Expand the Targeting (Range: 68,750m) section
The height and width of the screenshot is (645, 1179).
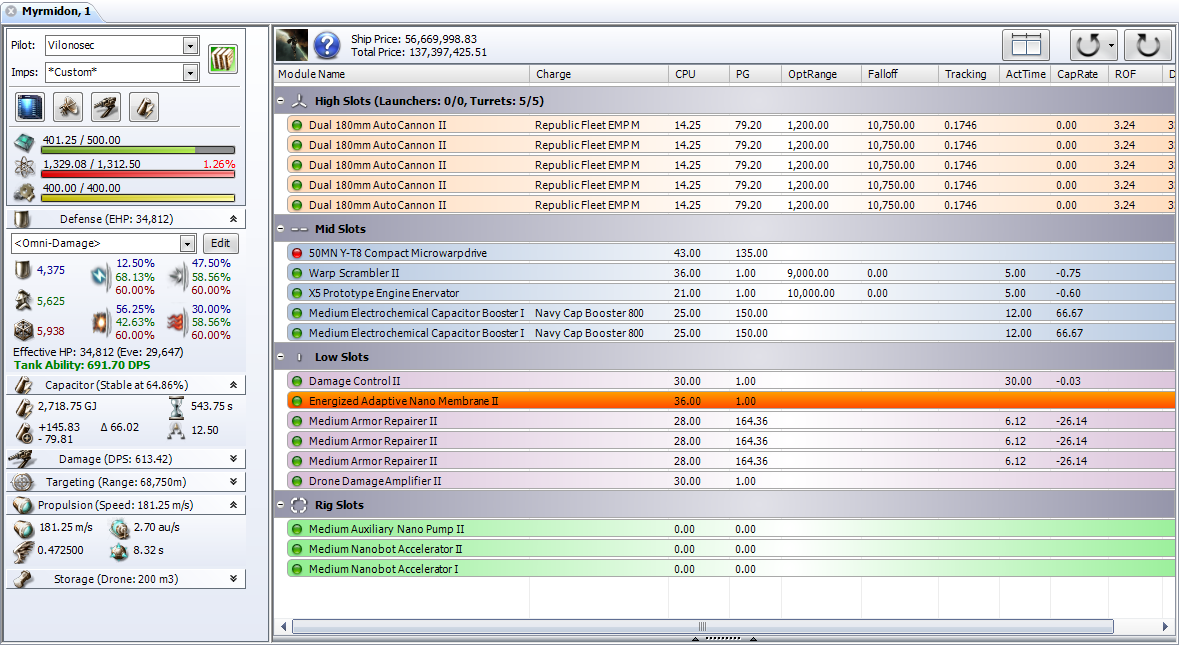pos(234,482)
